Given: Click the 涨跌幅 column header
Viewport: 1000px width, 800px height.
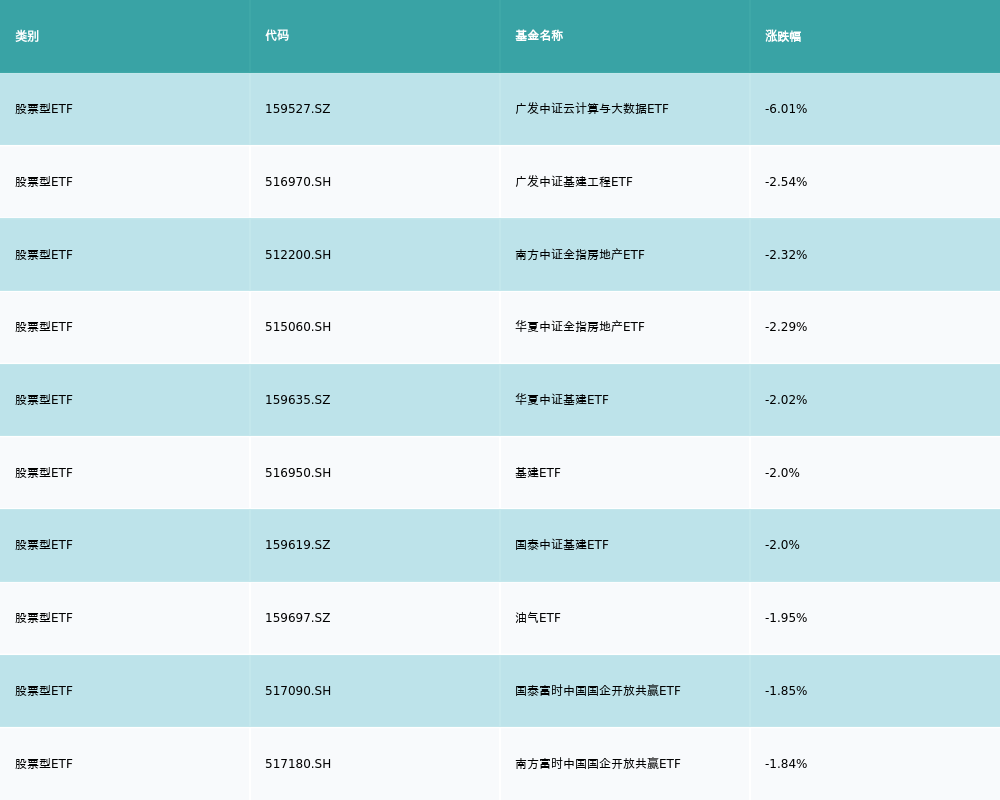Looking at the screenshot, I should 783,36.
